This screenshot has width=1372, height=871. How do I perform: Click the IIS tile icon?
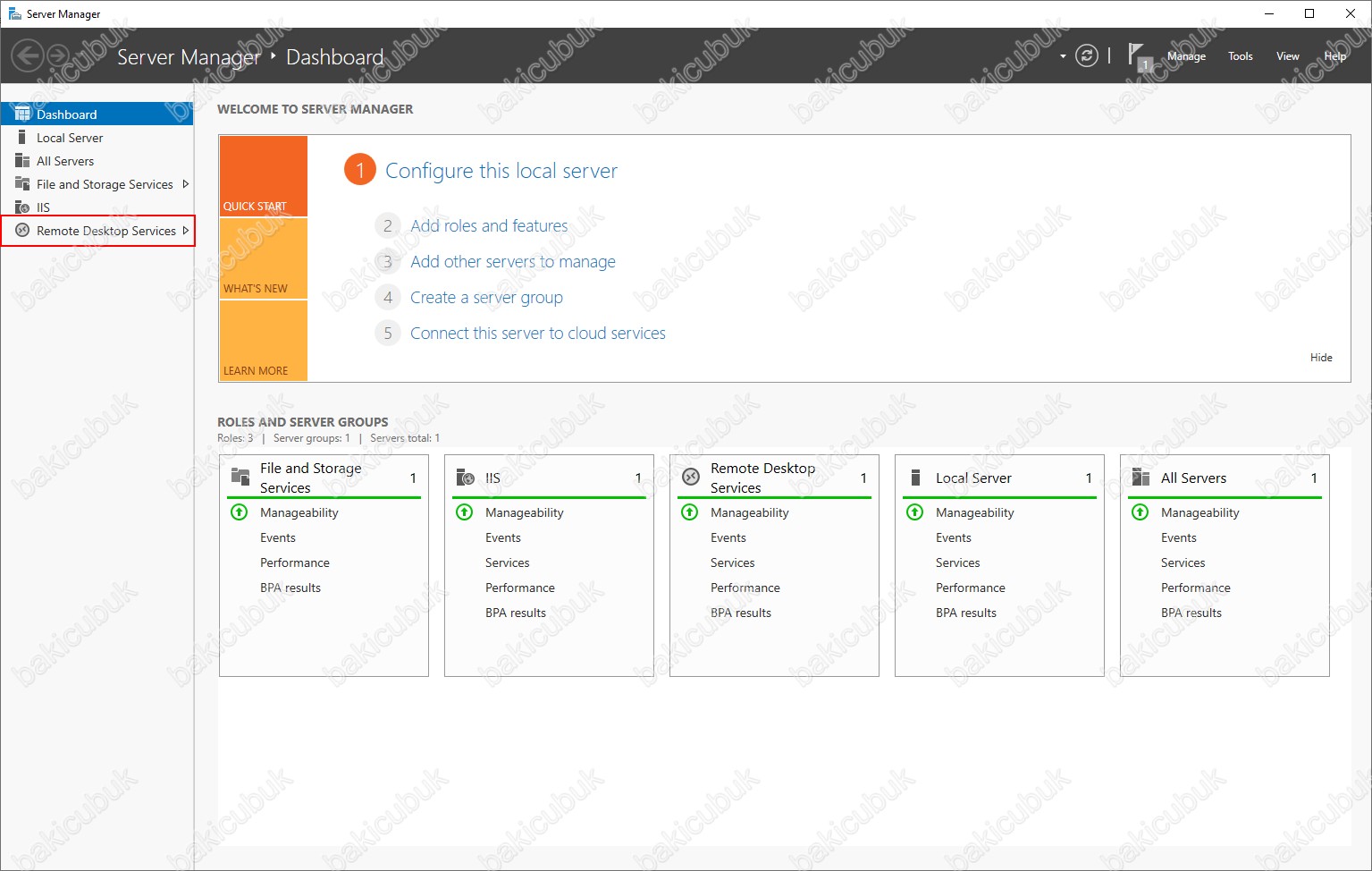tap(466, 477)
